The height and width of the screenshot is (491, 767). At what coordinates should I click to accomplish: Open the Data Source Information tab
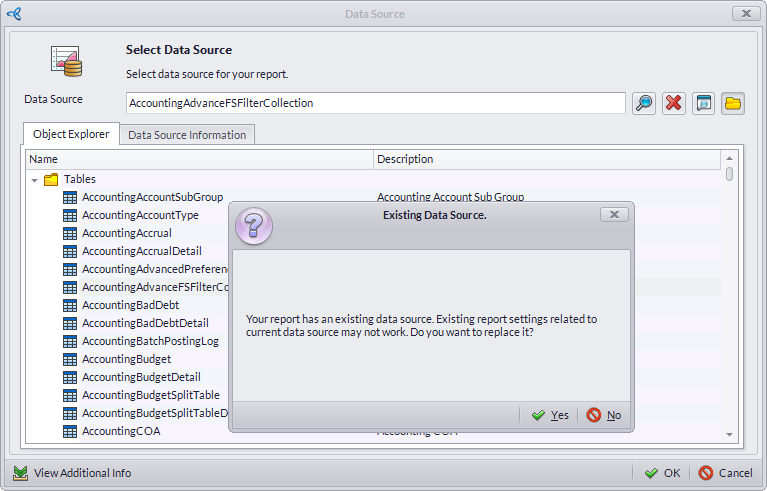[x=187, y=135]
